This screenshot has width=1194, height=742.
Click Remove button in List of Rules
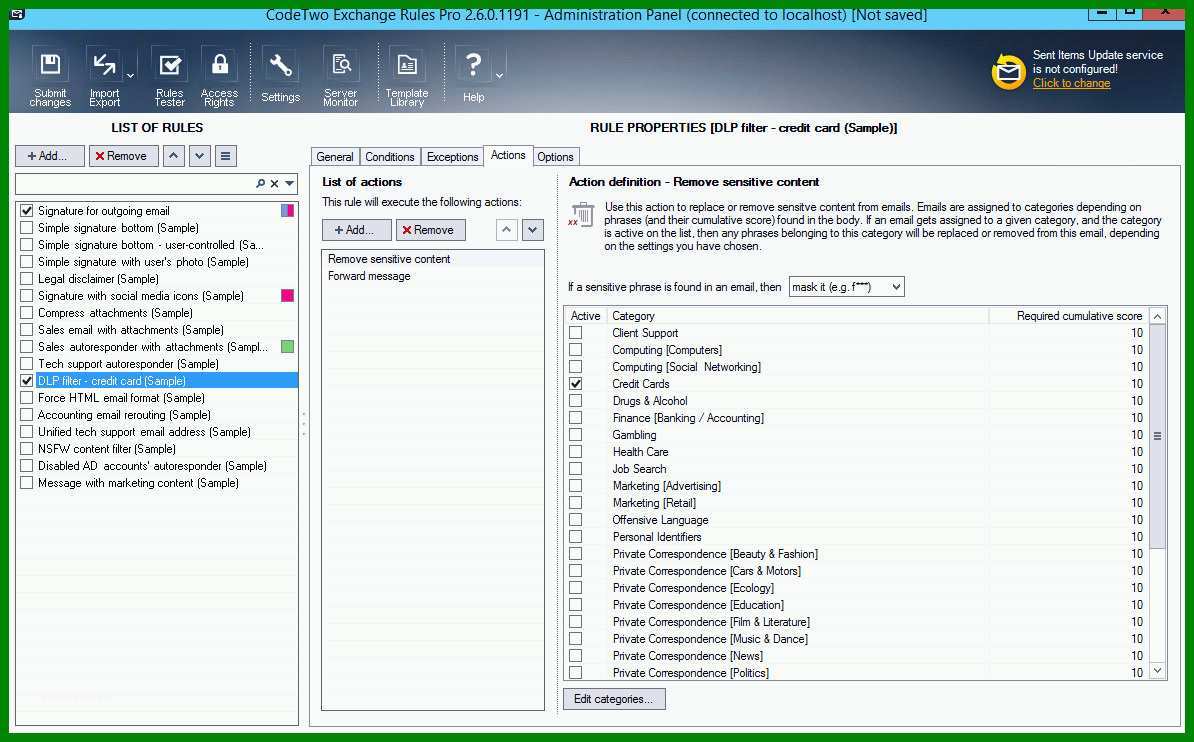tap(123, 156)
